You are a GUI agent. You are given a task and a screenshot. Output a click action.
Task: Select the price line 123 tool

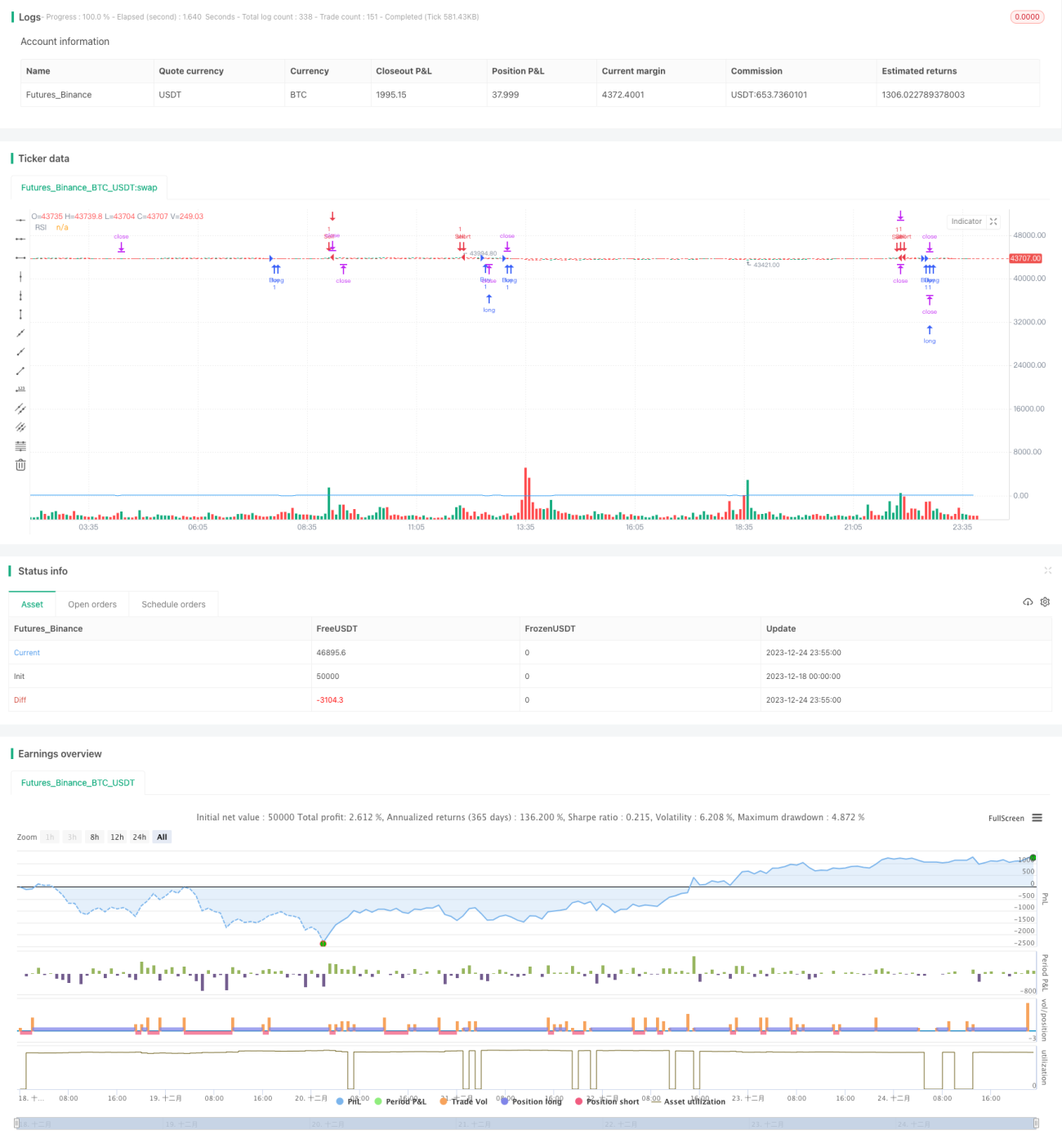[20, 389]
